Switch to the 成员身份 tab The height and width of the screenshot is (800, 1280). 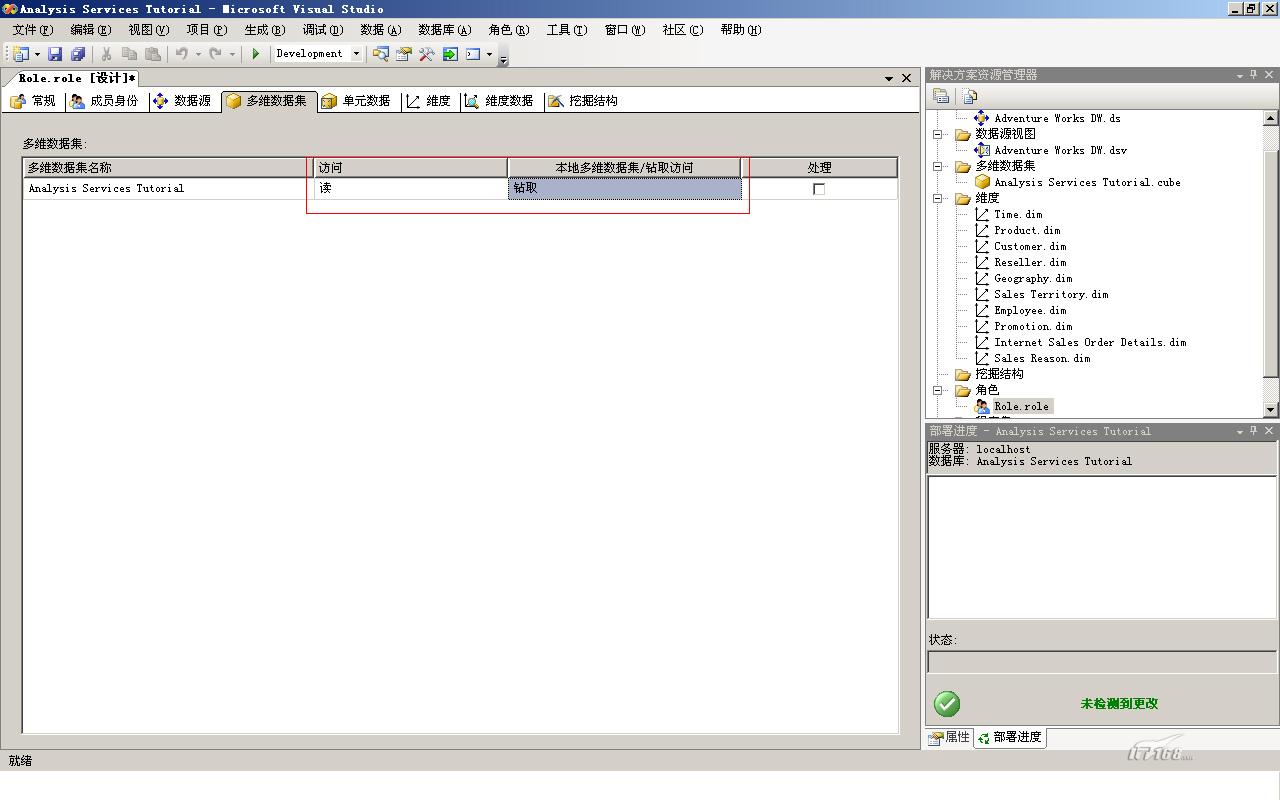click(x=104, y=101)
